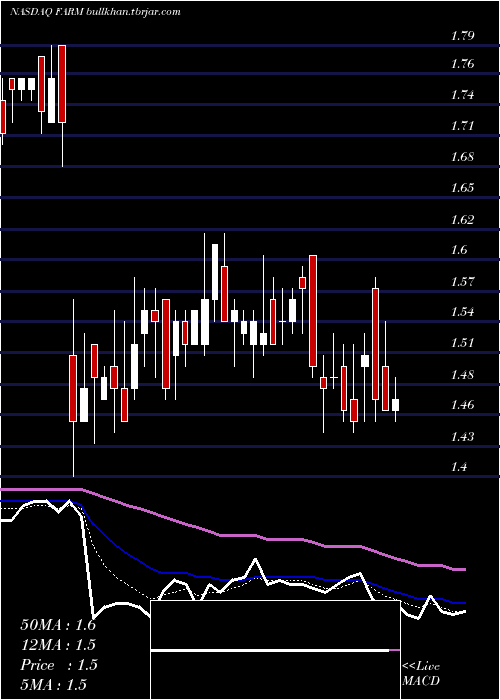Viewport: 500px width, 700px height.
Task: Click the 1.48 price axis label
Action: point(465,374)
